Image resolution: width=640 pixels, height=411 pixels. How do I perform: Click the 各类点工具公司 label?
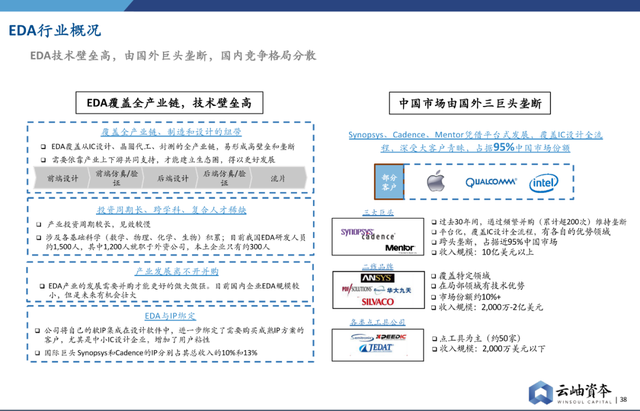(x=378, y=322)
